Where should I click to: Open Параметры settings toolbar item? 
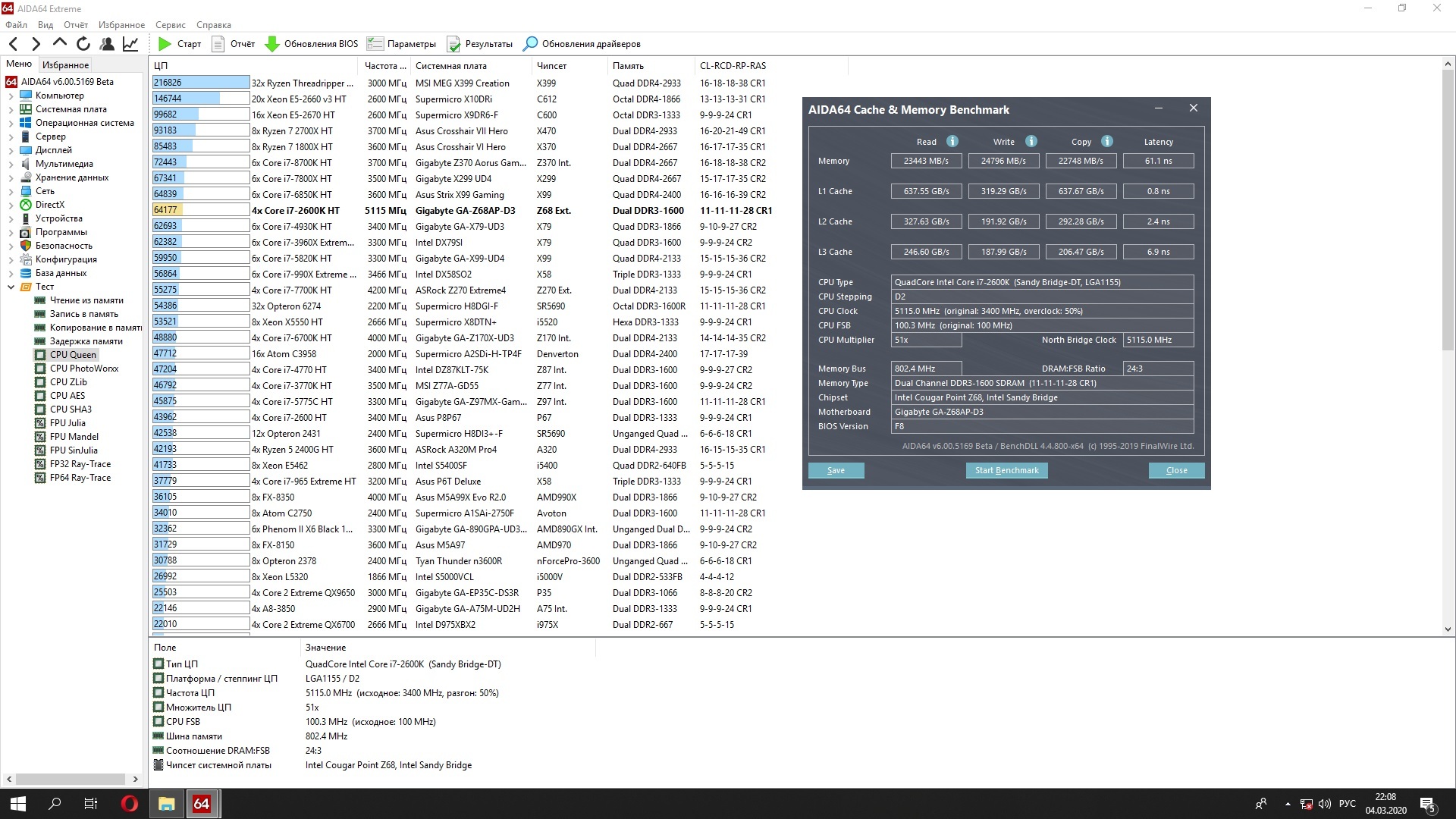click(x=401, y=44)
